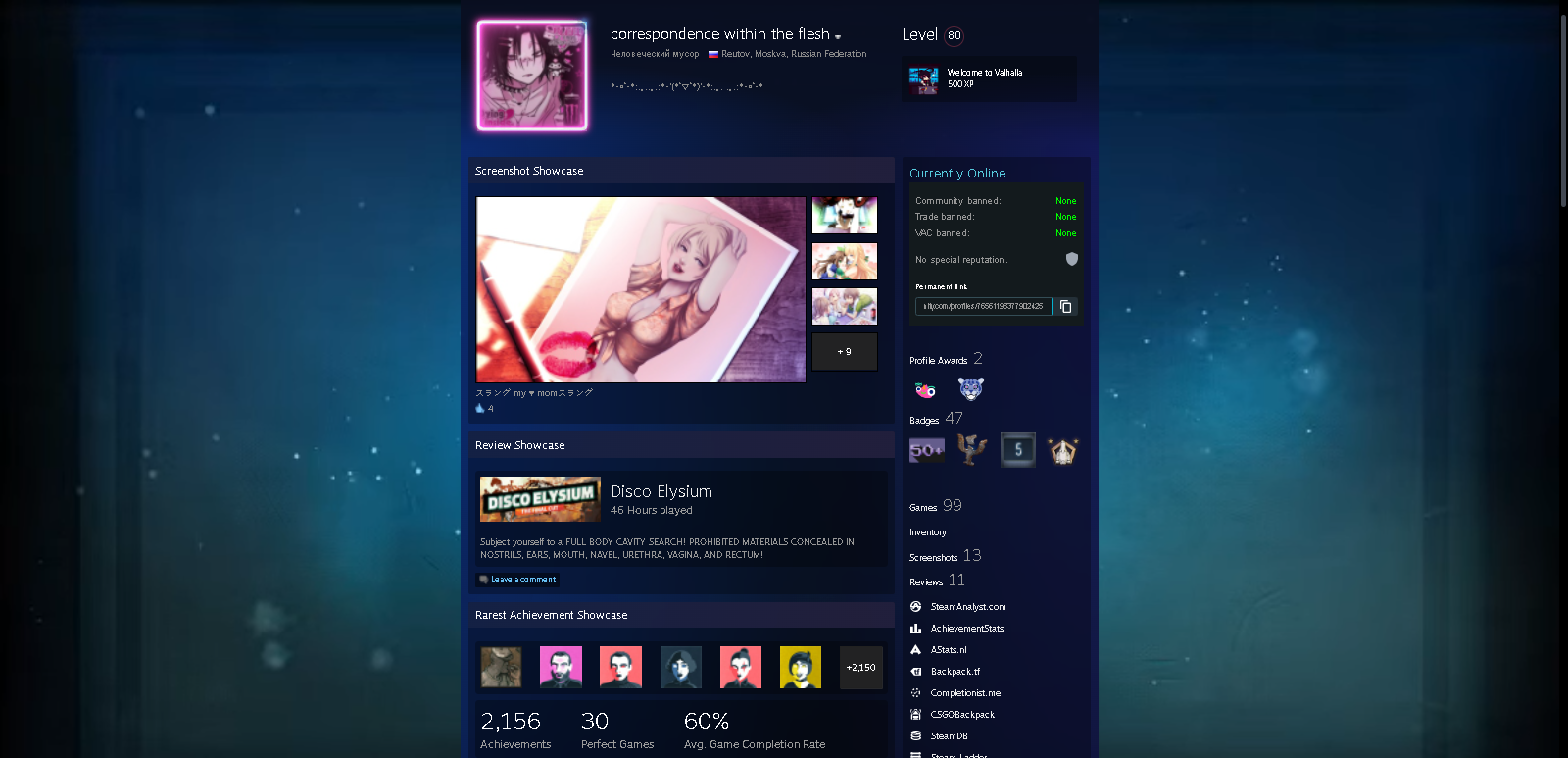Open the SteamAnalyst.com link

[x=968, y=607]
